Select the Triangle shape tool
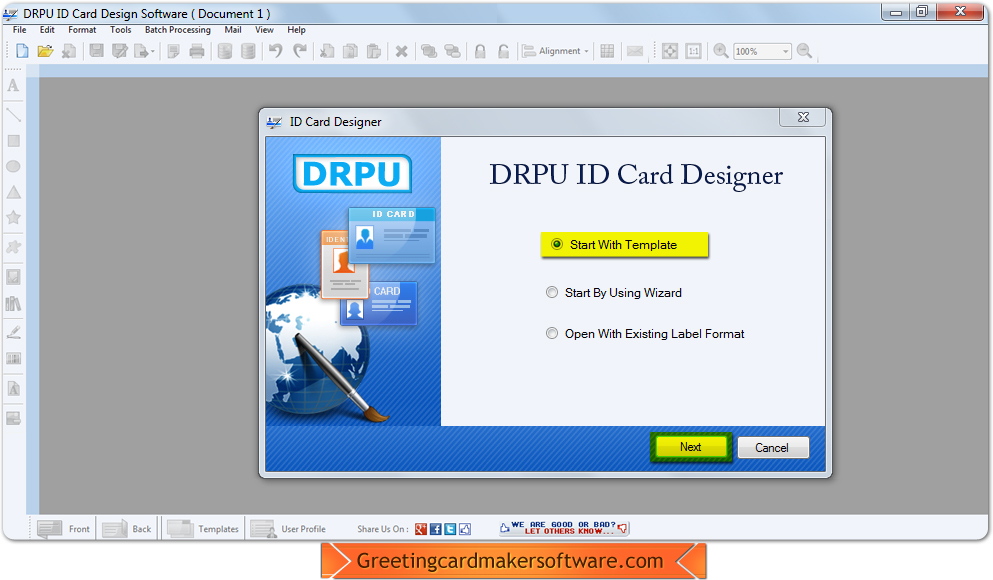 [x=13, y=192]
